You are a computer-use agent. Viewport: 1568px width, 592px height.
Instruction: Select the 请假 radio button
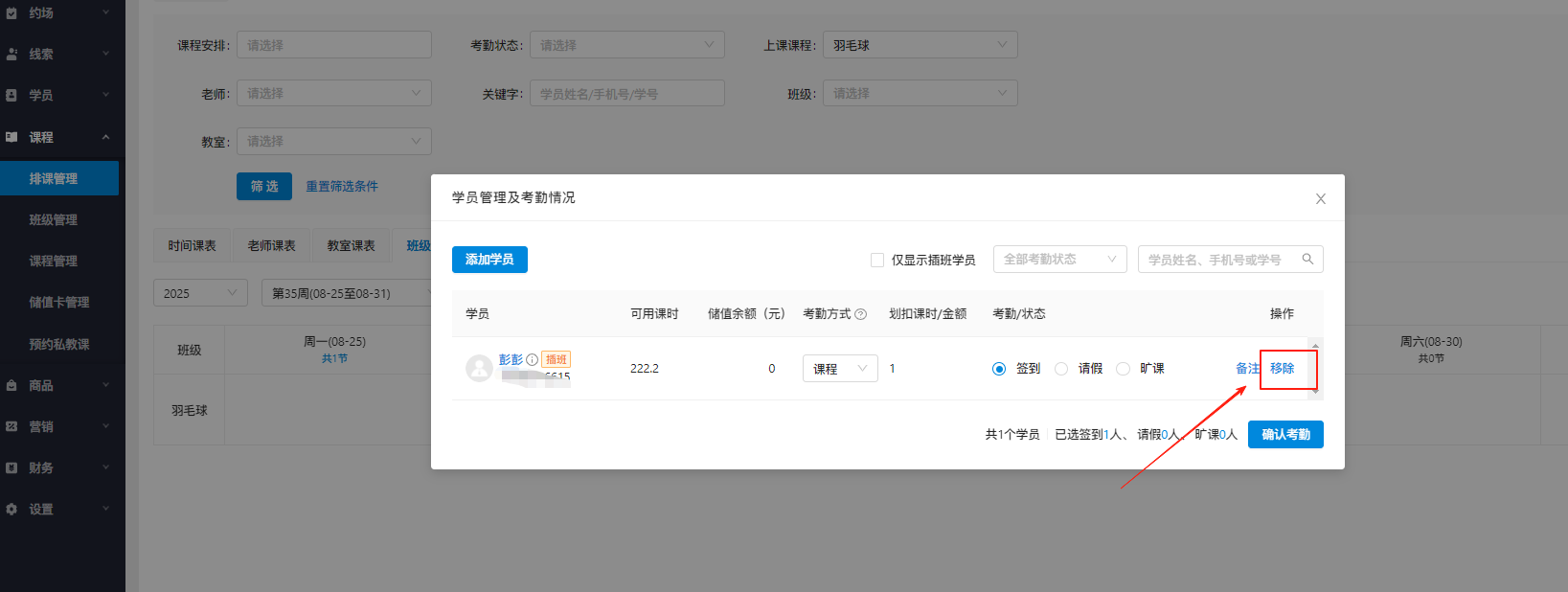click(x=1061, y=369)
